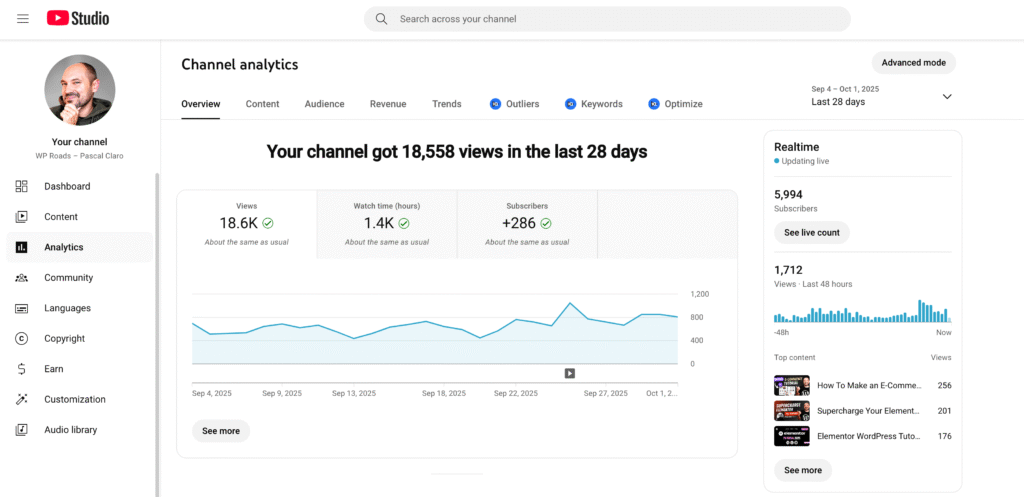
Task: Click the Earn dollar icon
Action: (x=22, y=369)
